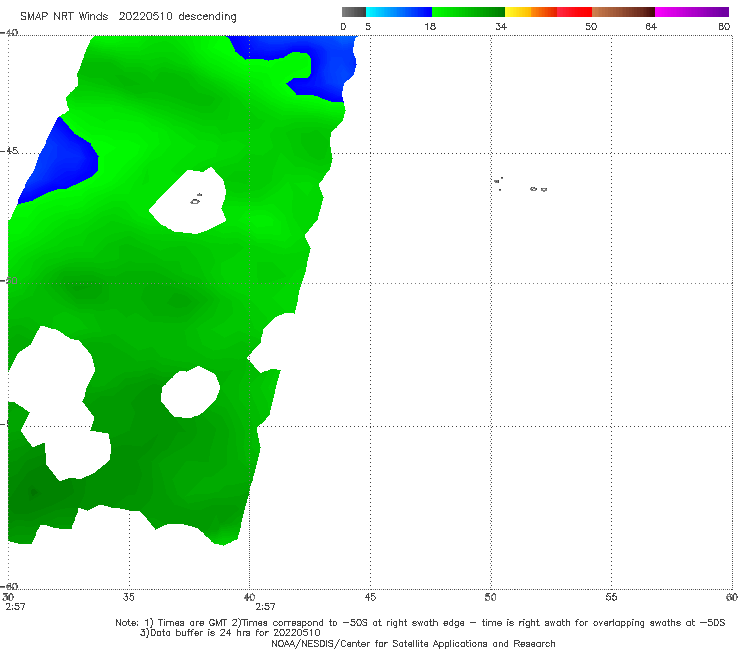Click the island outlines near longitude 52
Image resolution: width=740 pixels, height=650 pixels.
[x=538, y=189]
